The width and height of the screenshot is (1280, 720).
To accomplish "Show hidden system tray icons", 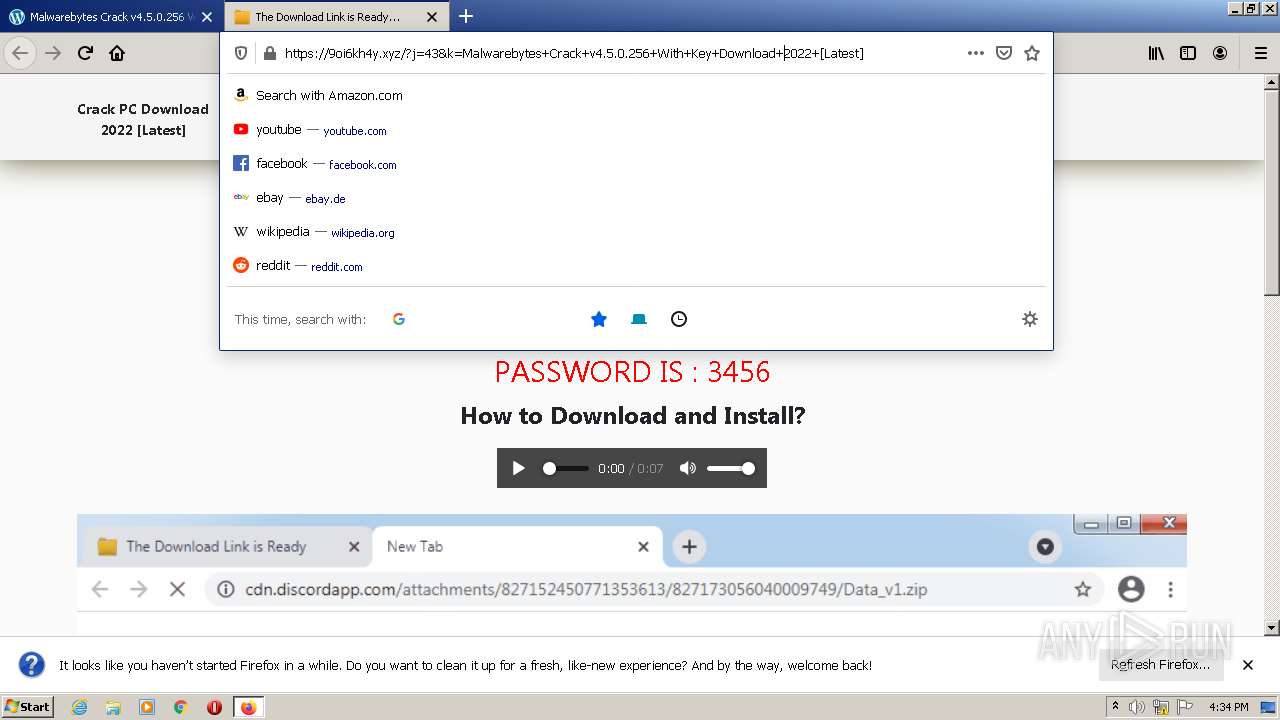I will [x=1115, y=706].
